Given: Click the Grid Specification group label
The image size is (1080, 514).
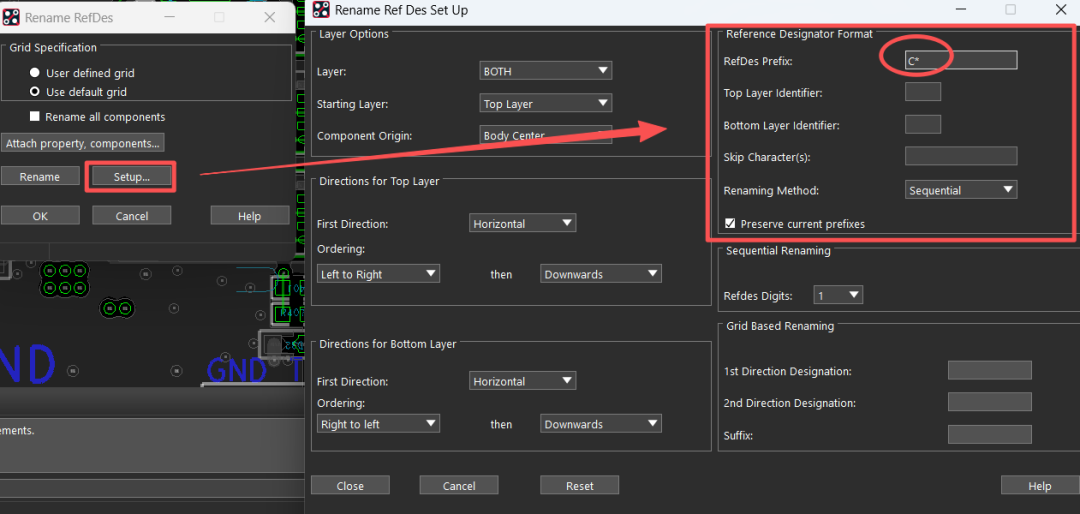Looking at the screenshot, I should 53,48.
